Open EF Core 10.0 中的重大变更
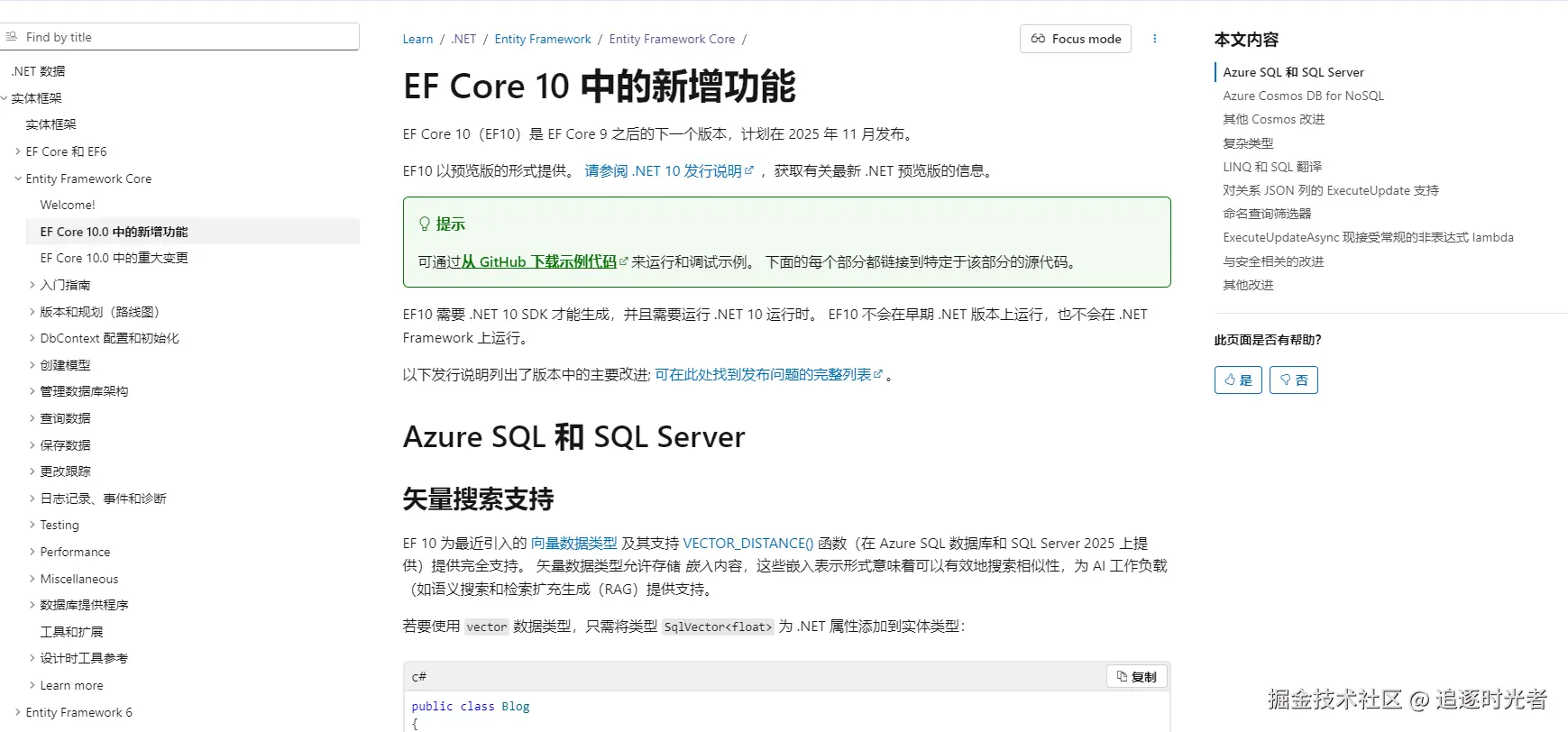The height and width of the screenshot is (732, 1568). tap(115, 258)
